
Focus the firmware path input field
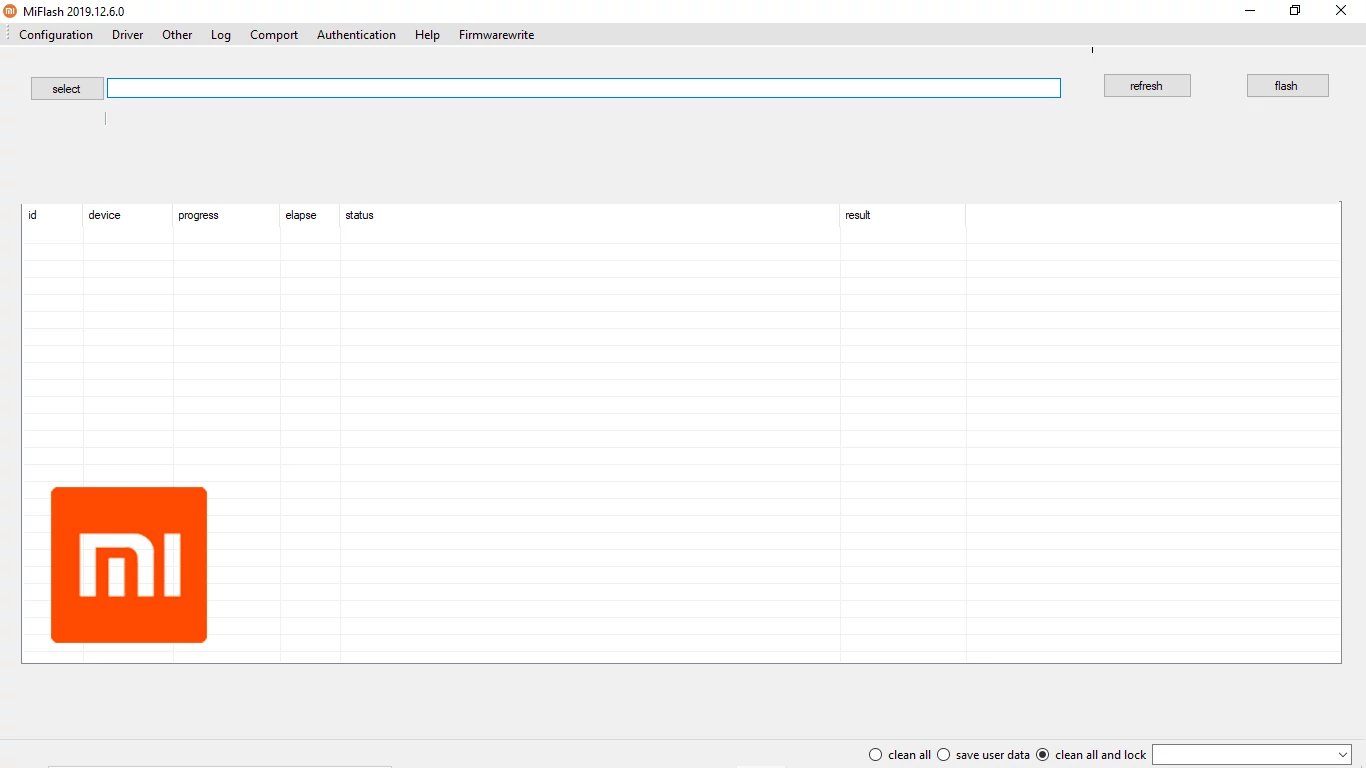point(584,88)
